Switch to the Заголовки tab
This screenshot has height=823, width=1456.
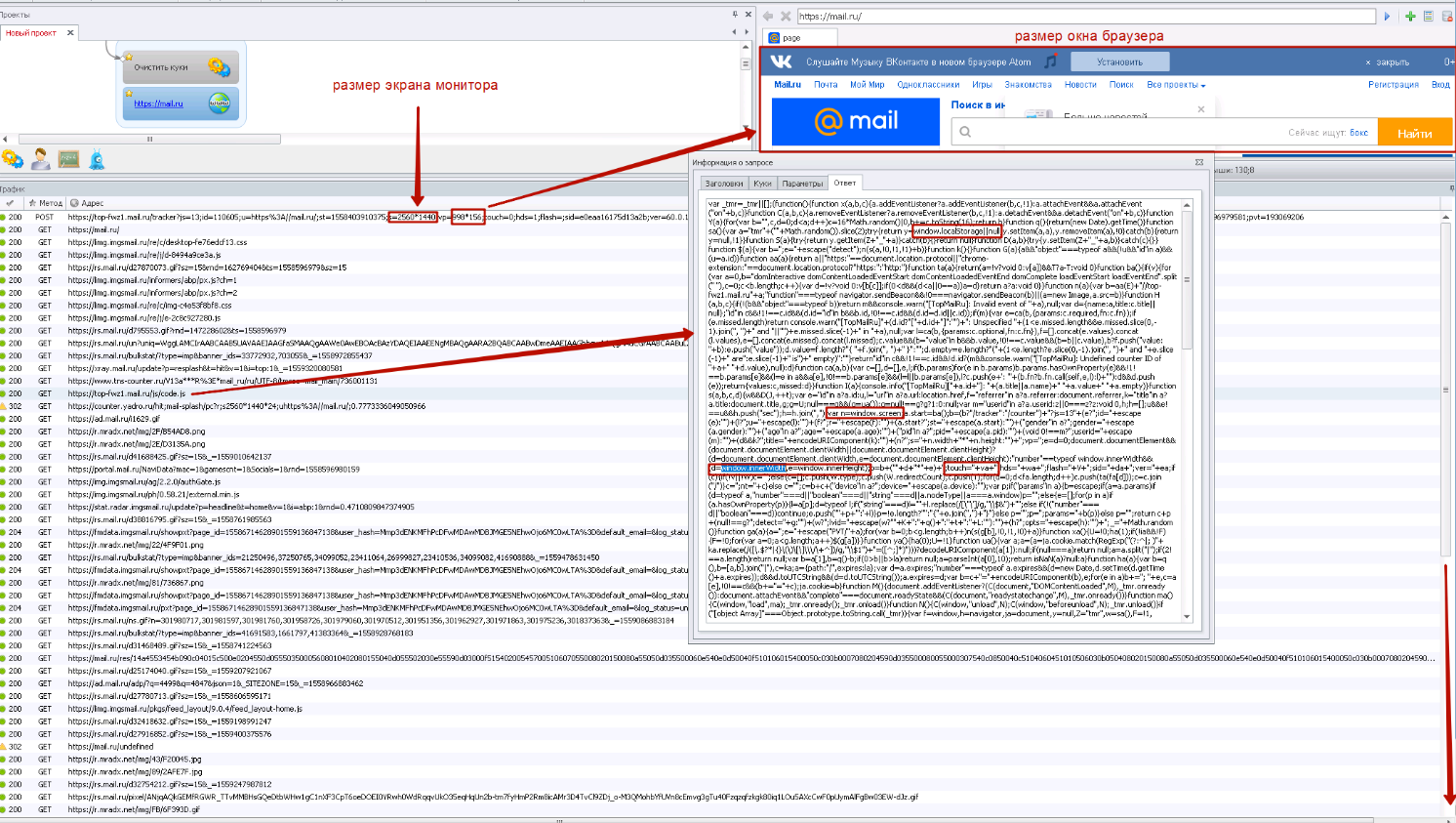coord(724,184)
